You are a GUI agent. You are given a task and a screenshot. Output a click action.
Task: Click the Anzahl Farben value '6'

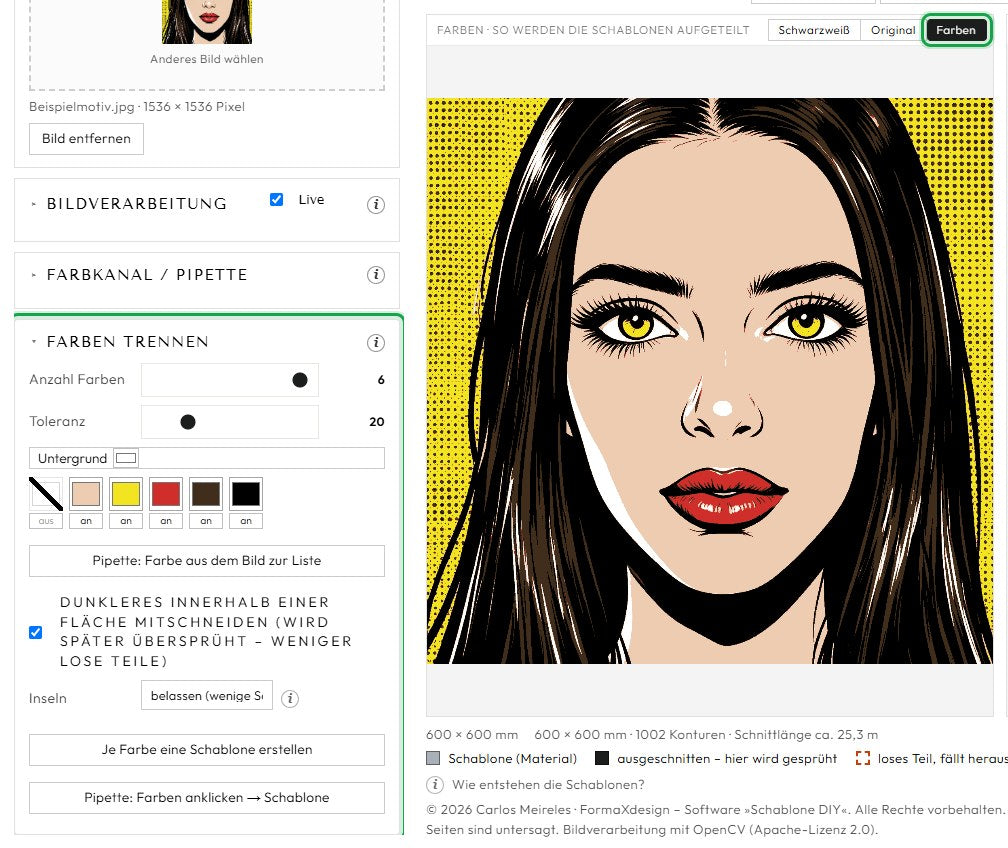[x=381, y=380]
